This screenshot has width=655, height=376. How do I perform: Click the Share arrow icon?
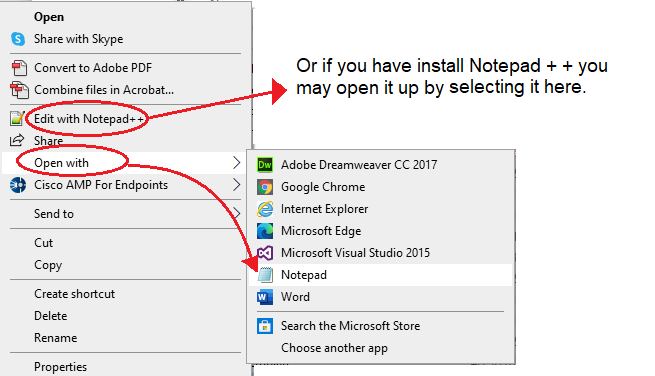click(17, 140)
